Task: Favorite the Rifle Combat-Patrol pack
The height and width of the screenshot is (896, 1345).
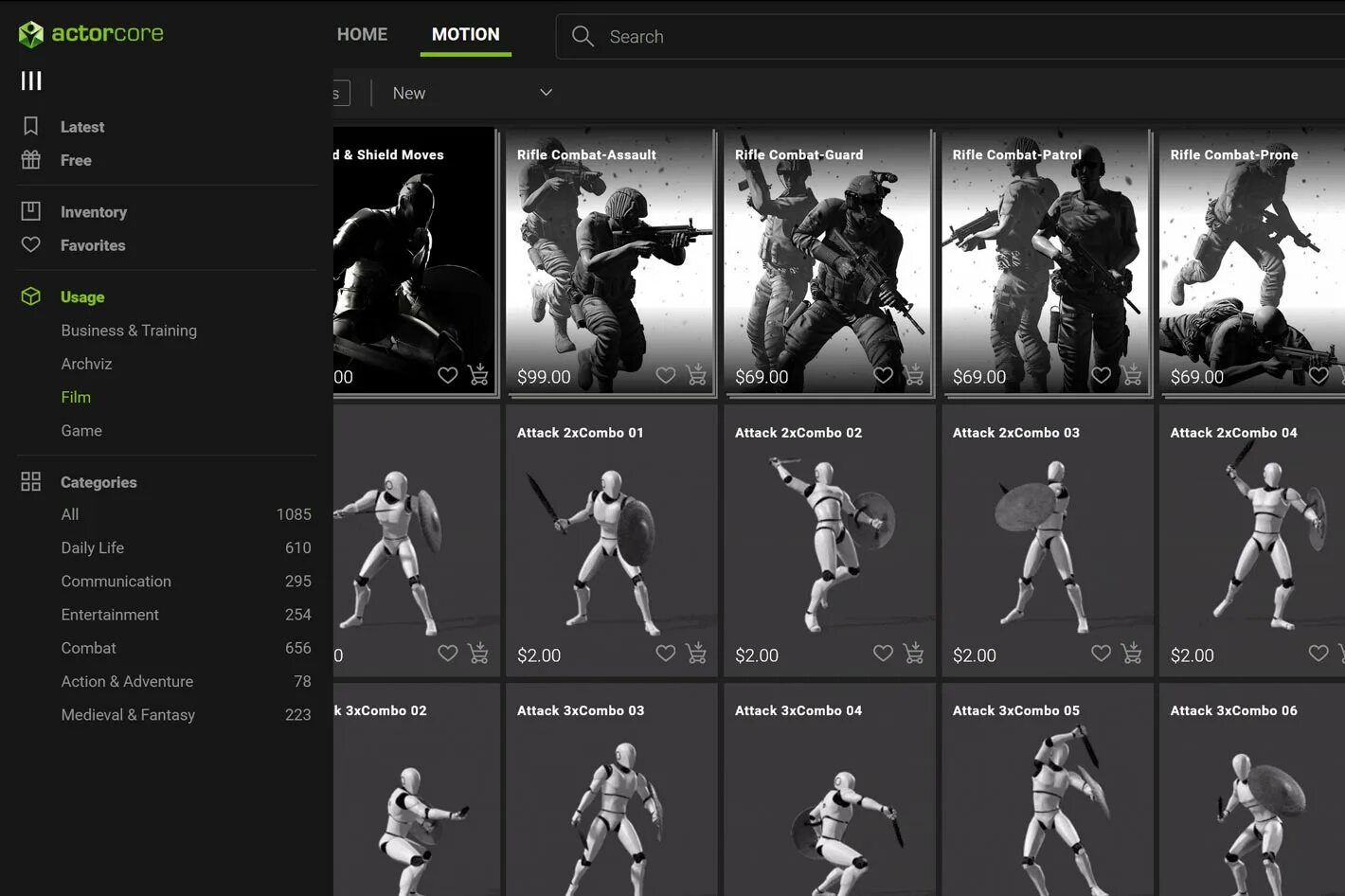Action: [1102, 375]
